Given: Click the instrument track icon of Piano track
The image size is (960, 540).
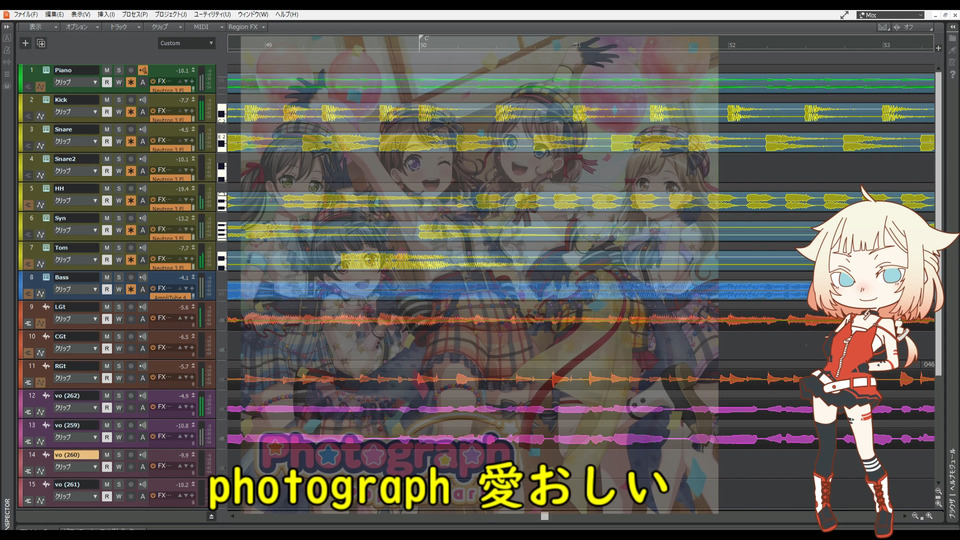Looking at the screenshot, I should pyautogui.click(x=46, y=70).
